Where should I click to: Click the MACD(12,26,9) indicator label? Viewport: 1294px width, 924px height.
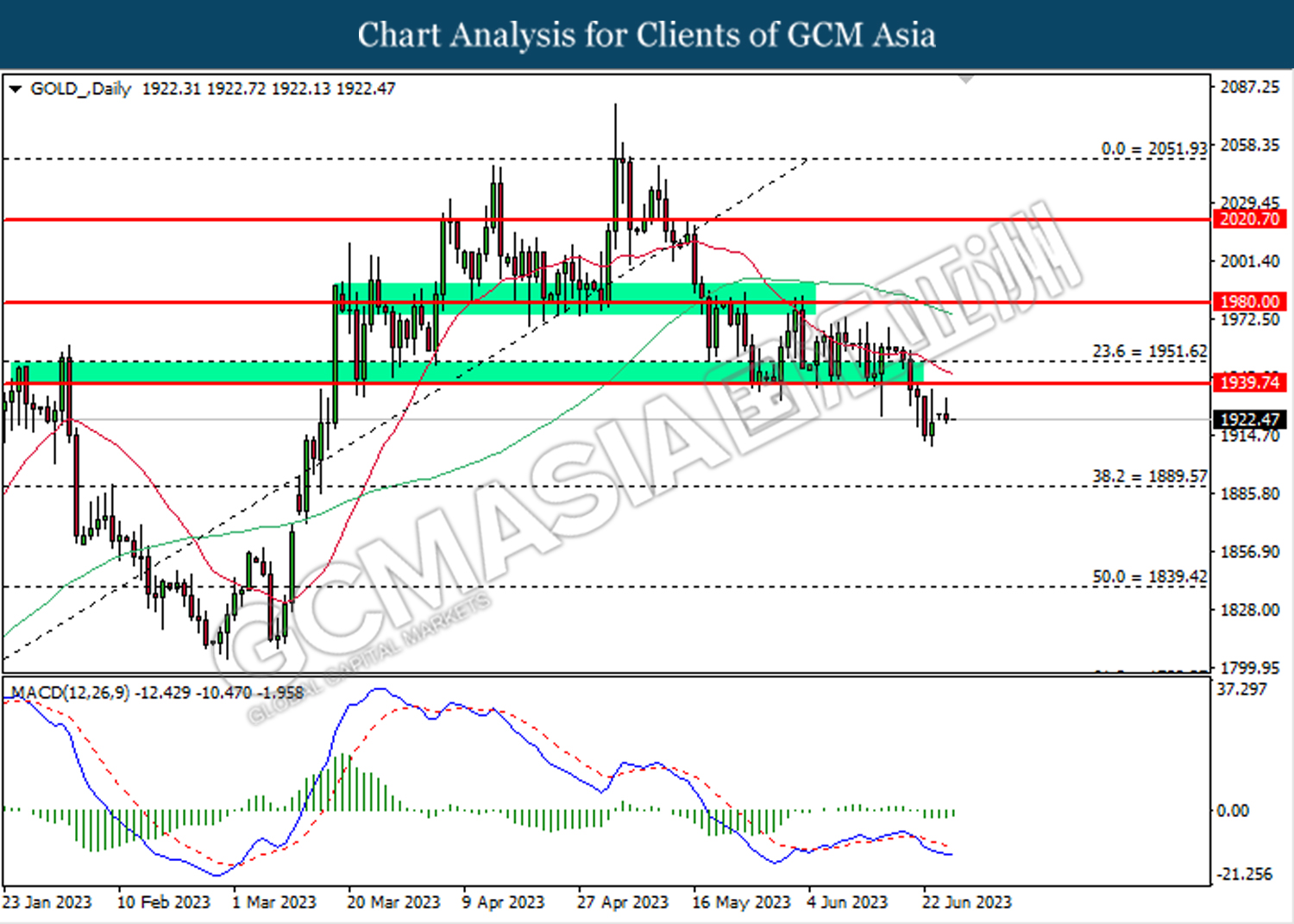pyautogui.click(x=71, y=693)
